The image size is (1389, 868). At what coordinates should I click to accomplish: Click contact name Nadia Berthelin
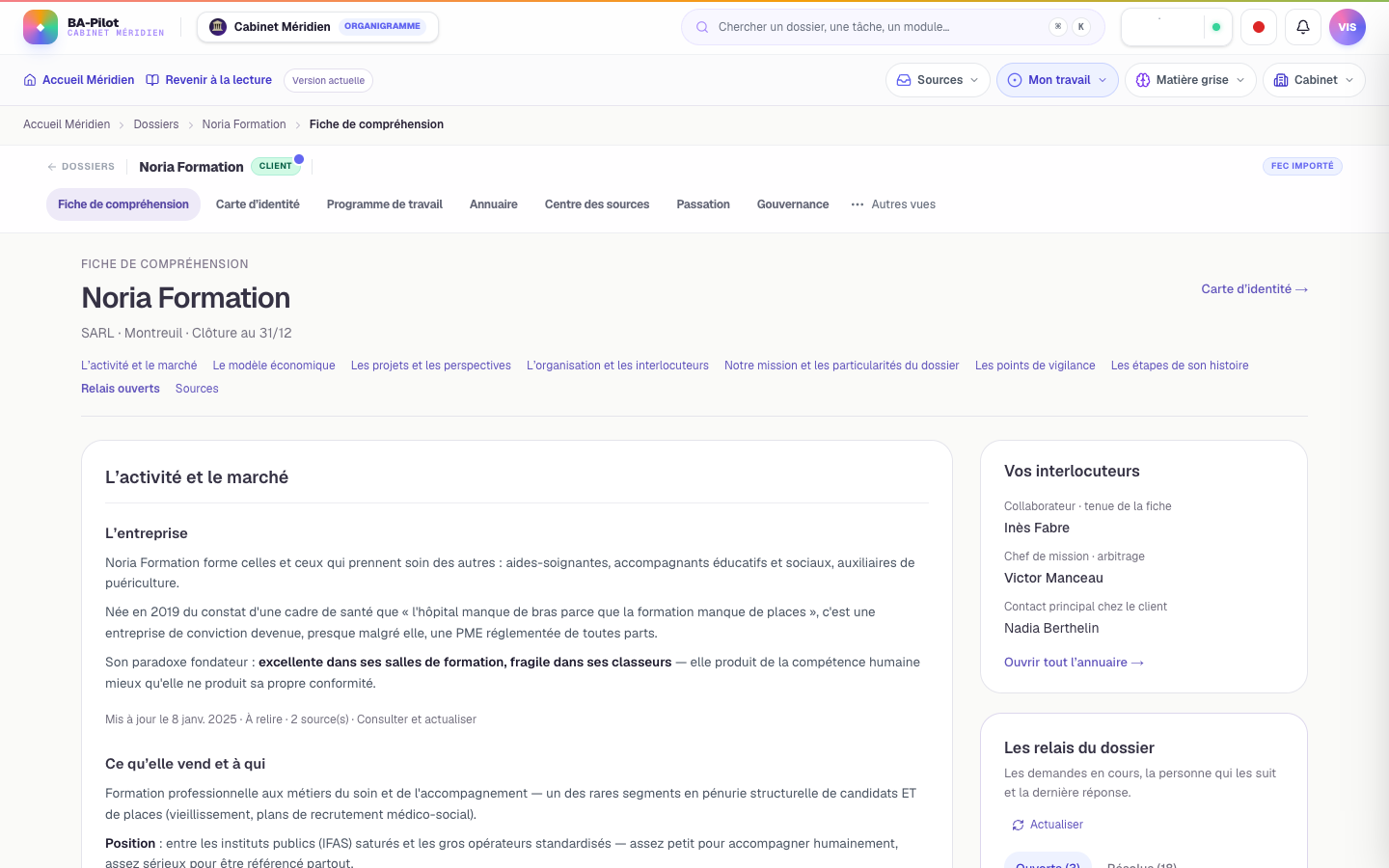(1051, 628)
